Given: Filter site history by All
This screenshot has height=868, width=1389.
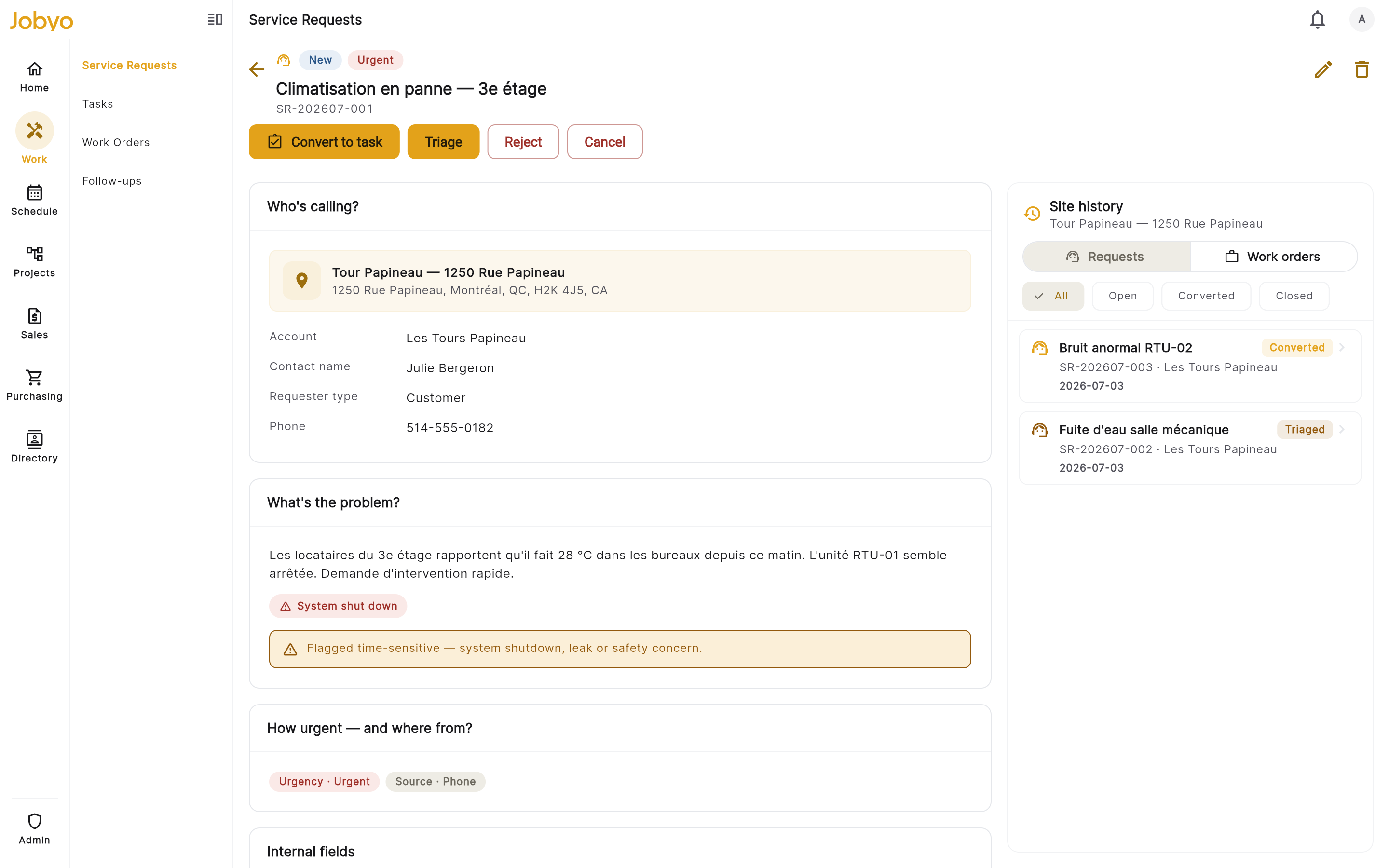Looking at the screenshot, I should tap(1053, 296).
